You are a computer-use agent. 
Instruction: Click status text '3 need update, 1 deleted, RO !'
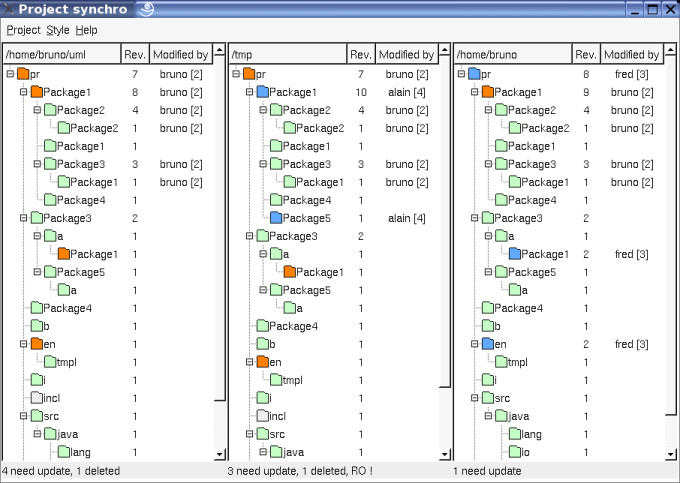300,471
